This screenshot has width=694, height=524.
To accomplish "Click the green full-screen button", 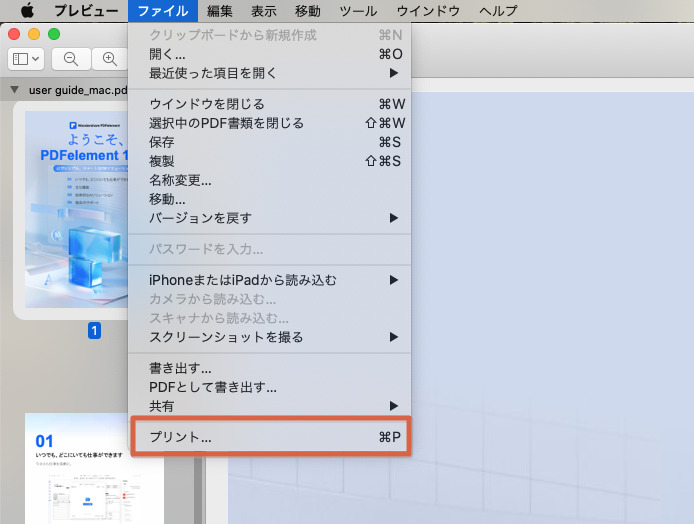I will [54, 34].
